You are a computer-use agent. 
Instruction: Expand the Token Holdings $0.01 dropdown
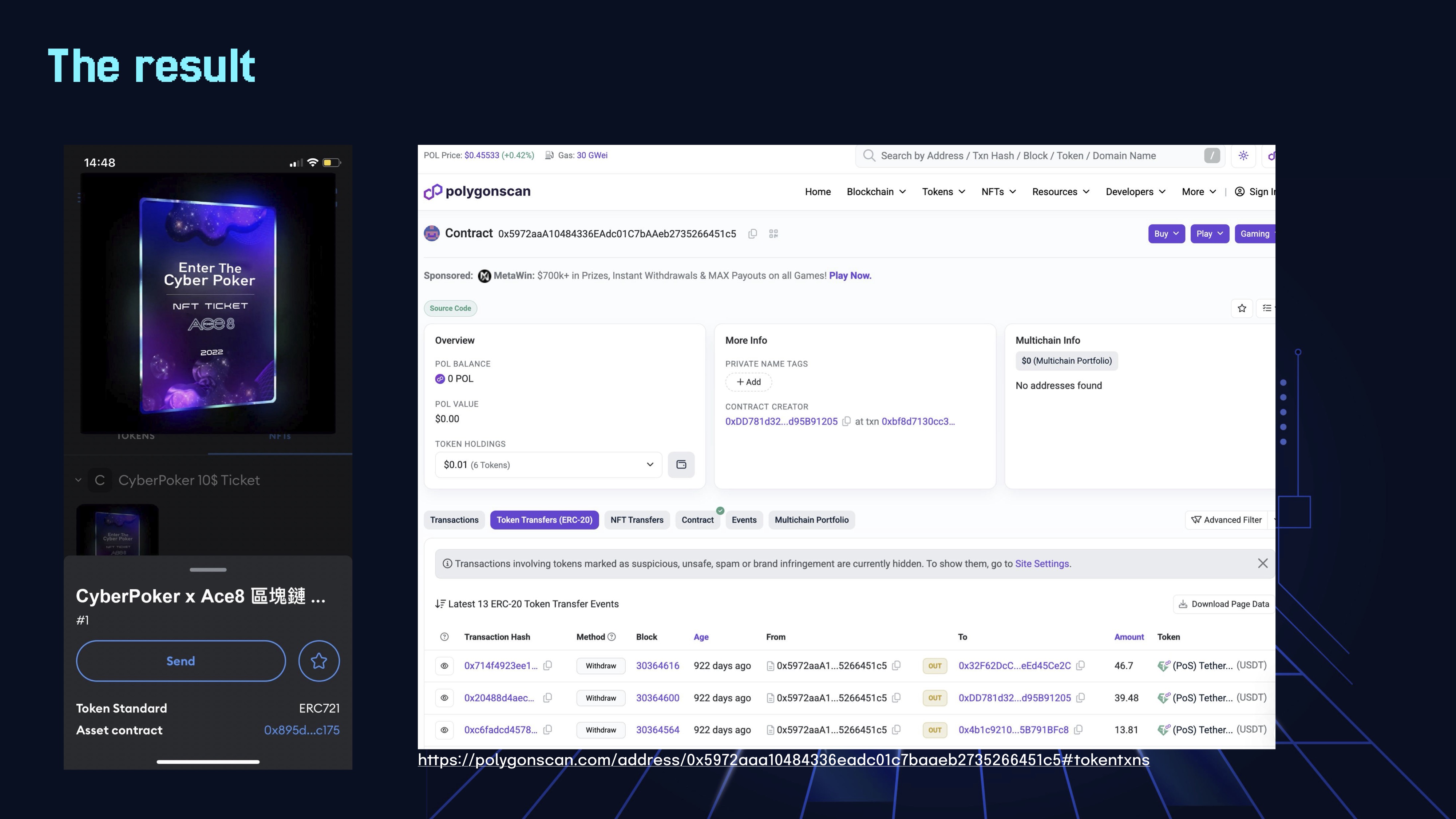548,464
